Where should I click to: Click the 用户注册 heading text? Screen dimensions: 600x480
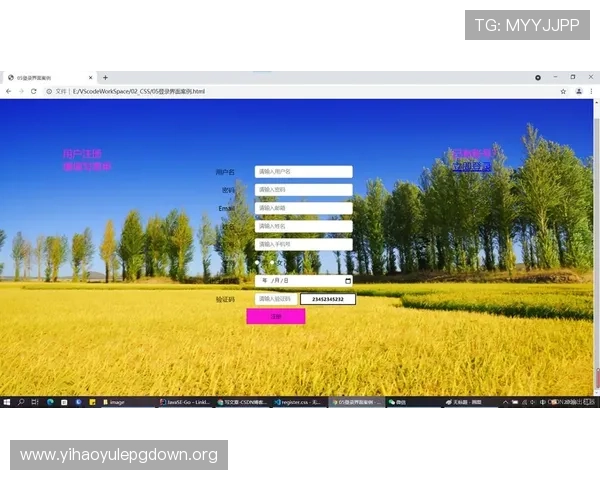click(x=82, y=154)
